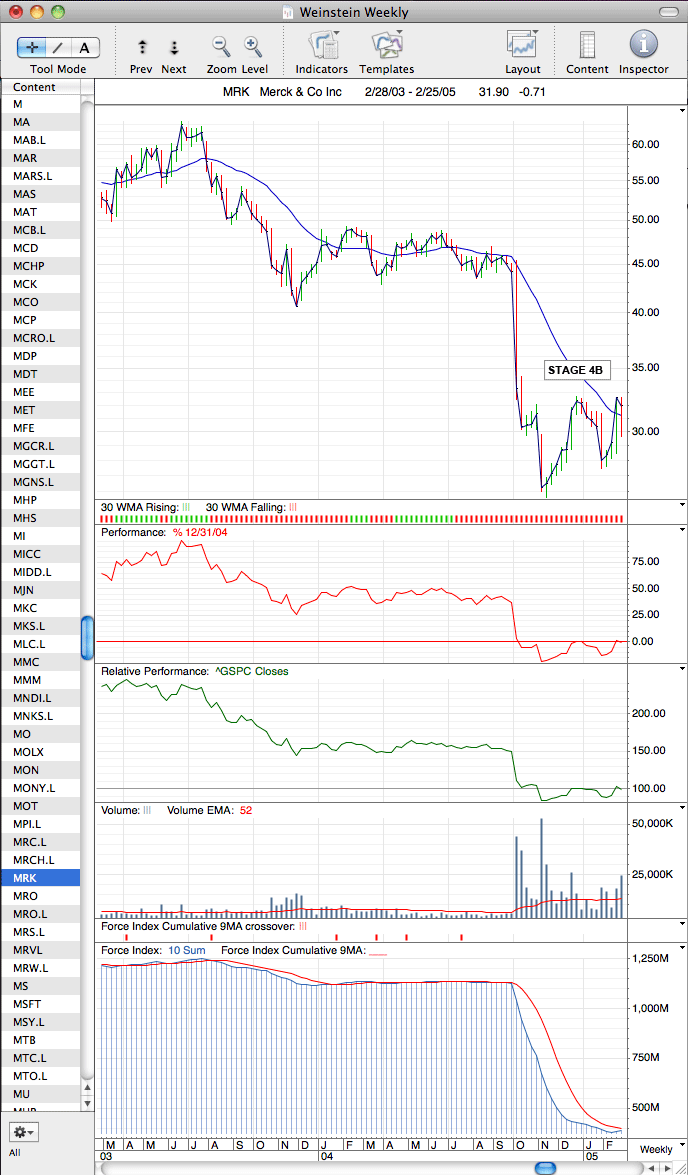The width and height of the screenshot is (688, 1175).
Task: Click the list scroll down arrow
Action: click(x=88, y=1103)
